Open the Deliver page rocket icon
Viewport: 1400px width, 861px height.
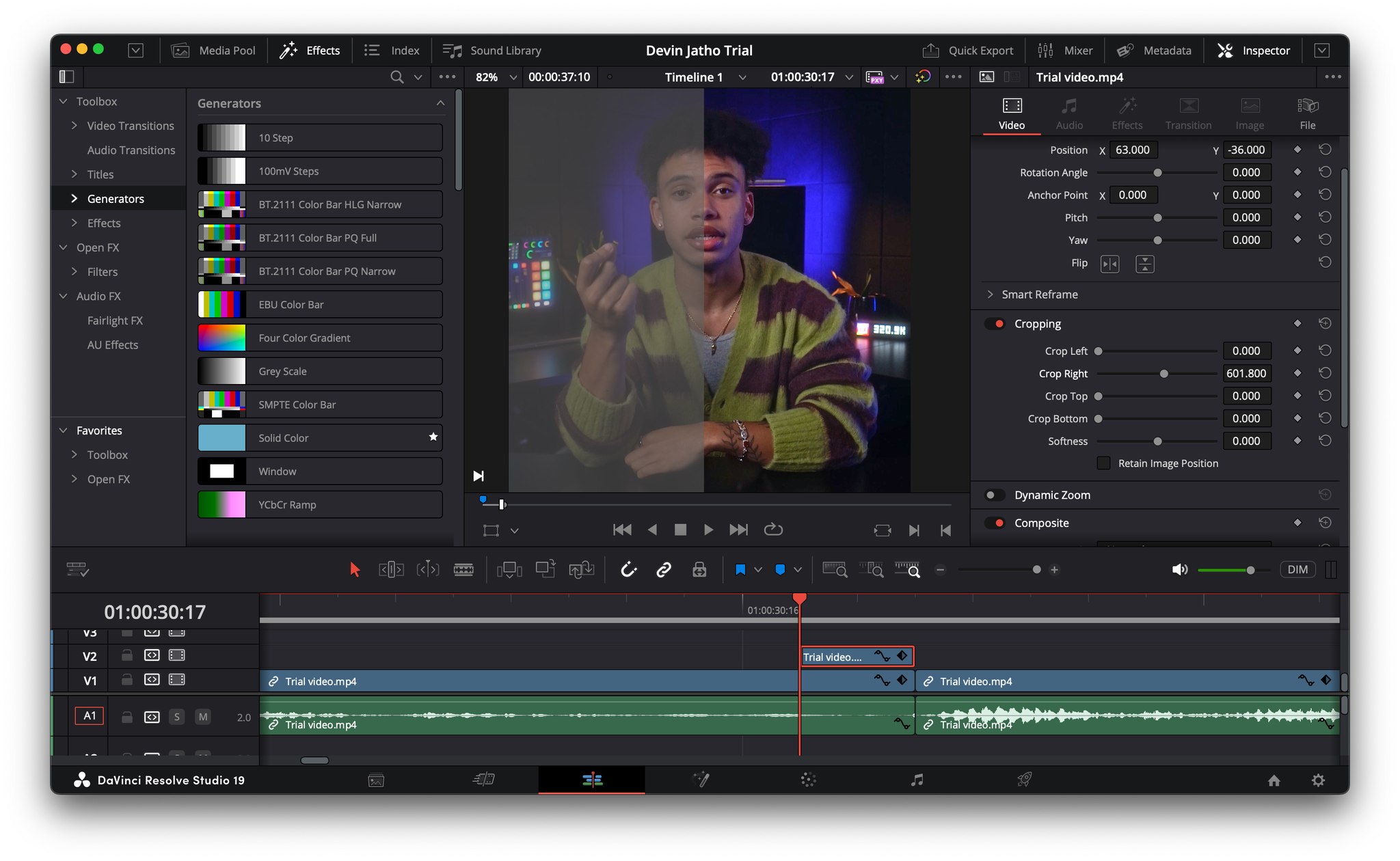click(x=1024, y=780)
